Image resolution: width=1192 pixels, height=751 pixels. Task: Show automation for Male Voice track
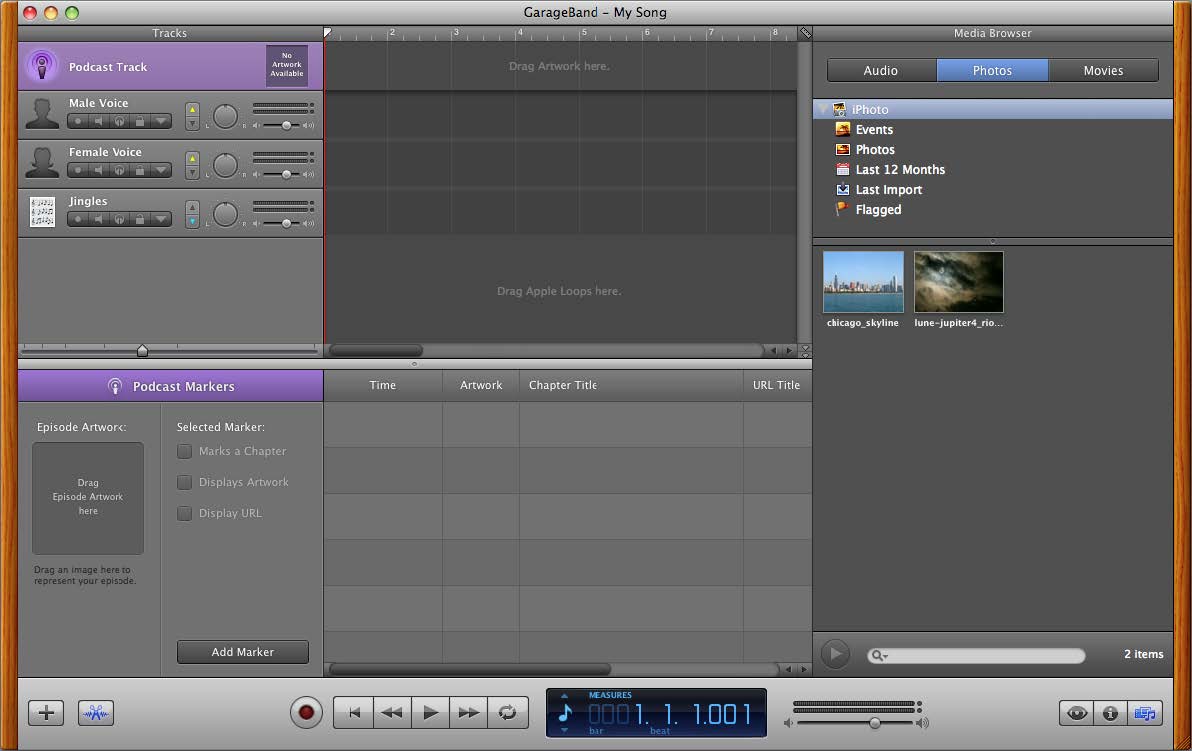pyautogui.click(x=160, y=121)
